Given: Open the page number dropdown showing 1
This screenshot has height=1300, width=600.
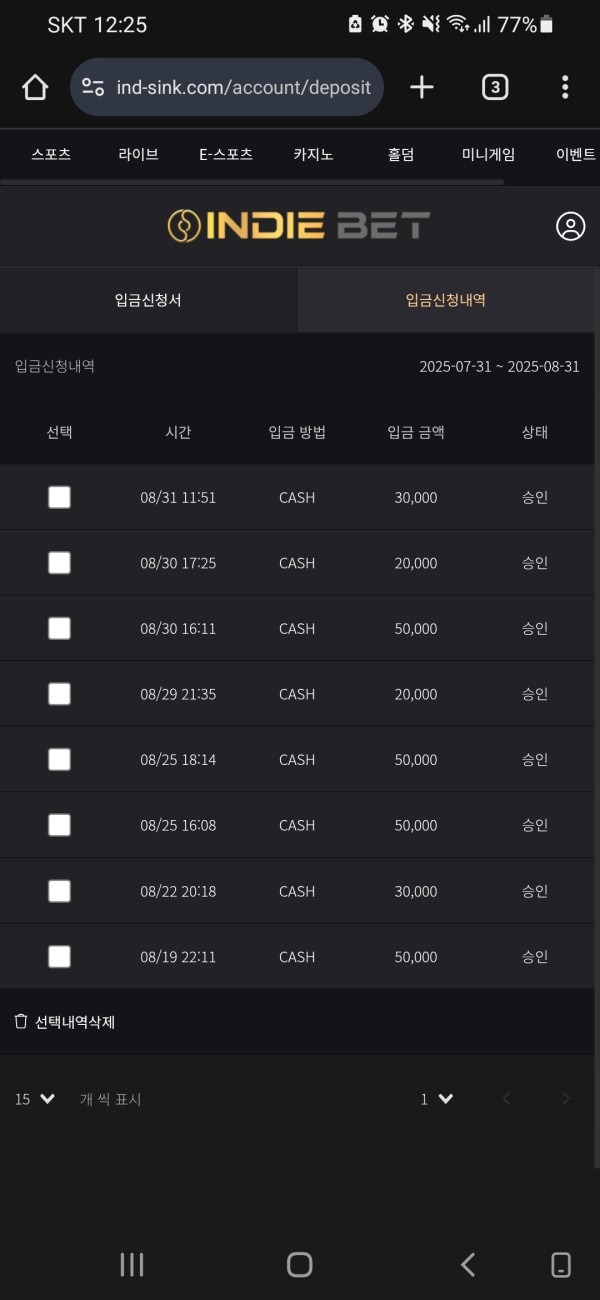Looking at the screenshot, I should click(437, 1098).
